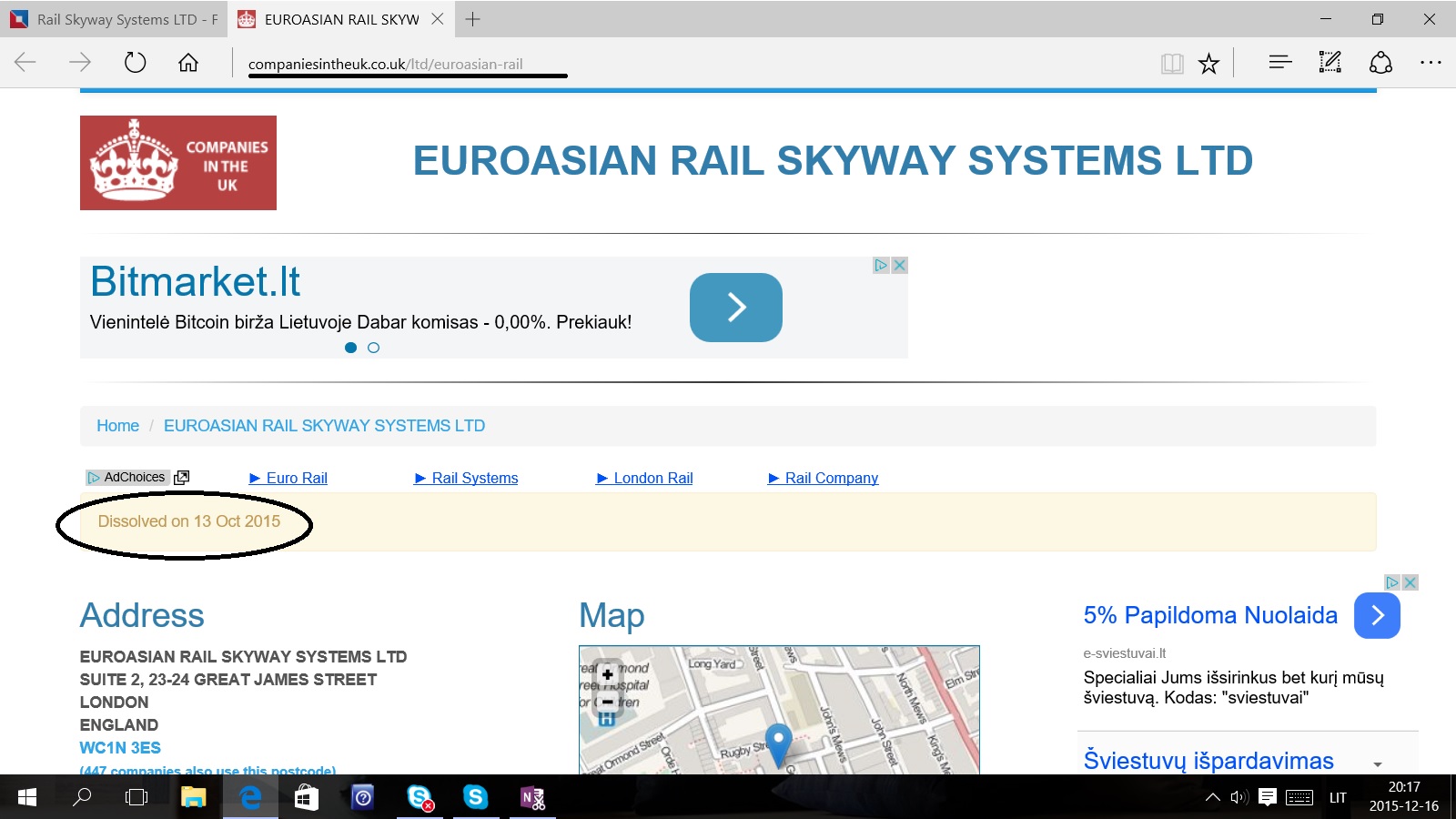The height and width of the screenshot is (819, 1456).
Task: Open Bitmarket.lt ad headline
Action: coord(195,281)
